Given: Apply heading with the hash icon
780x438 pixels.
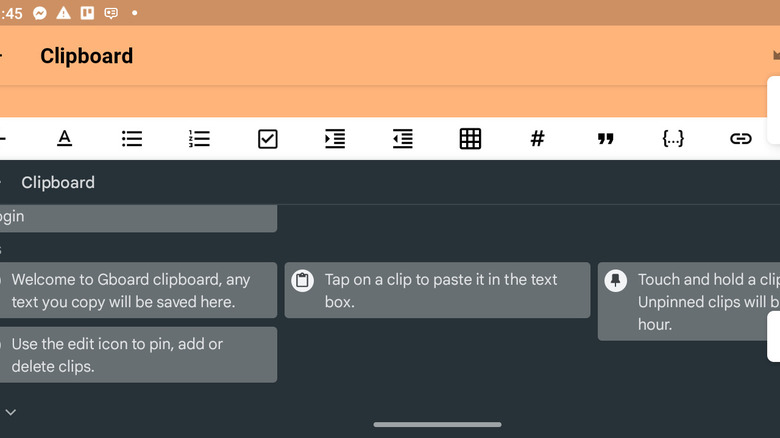Looking at the screenshot, I should [537, 139].
